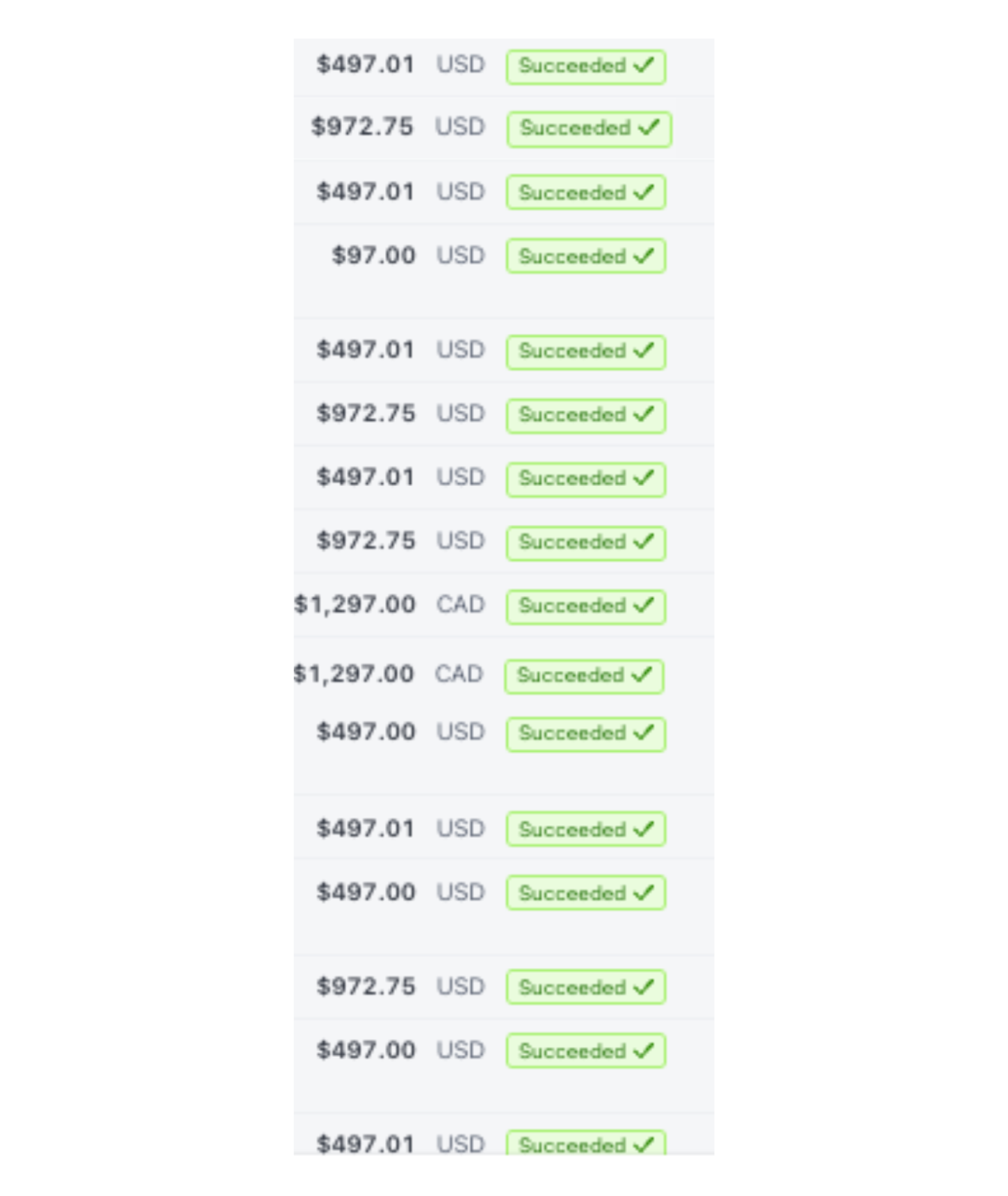Click the checkmark icon in the topmost row
Image resolution: width=1008 pixels, height=1196 pixels.
coord(644,65)
